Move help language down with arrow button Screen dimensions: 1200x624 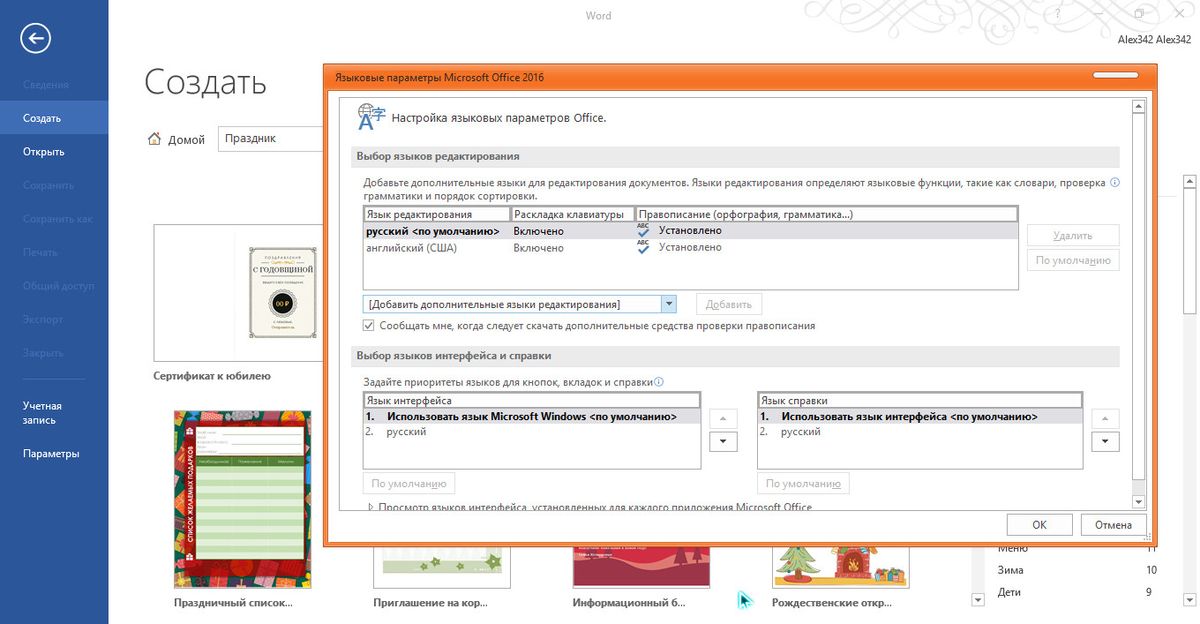tap(1105, 441)
